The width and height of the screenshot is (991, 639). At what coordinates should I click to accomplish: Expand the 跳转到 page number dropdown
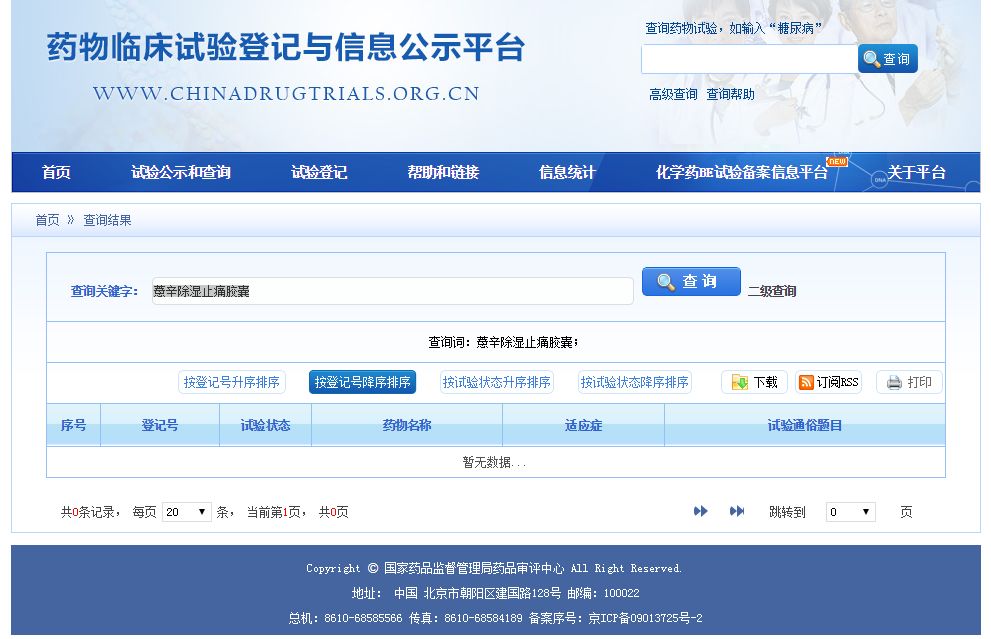pyautogui.click(x=849, y=511)
